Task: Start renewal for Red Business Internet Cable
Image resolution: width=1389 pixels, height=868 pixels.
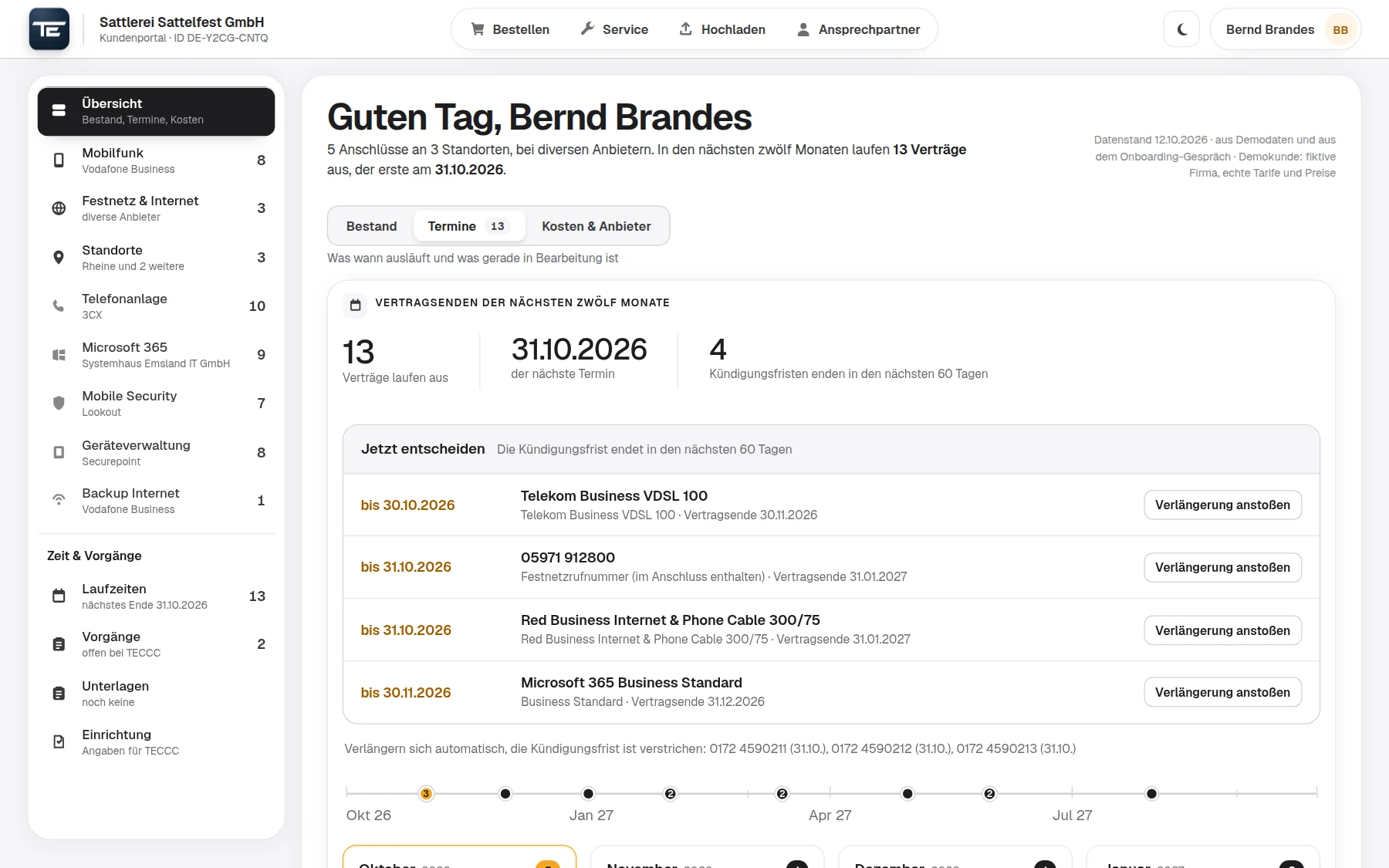Action: click(1222, 630)
